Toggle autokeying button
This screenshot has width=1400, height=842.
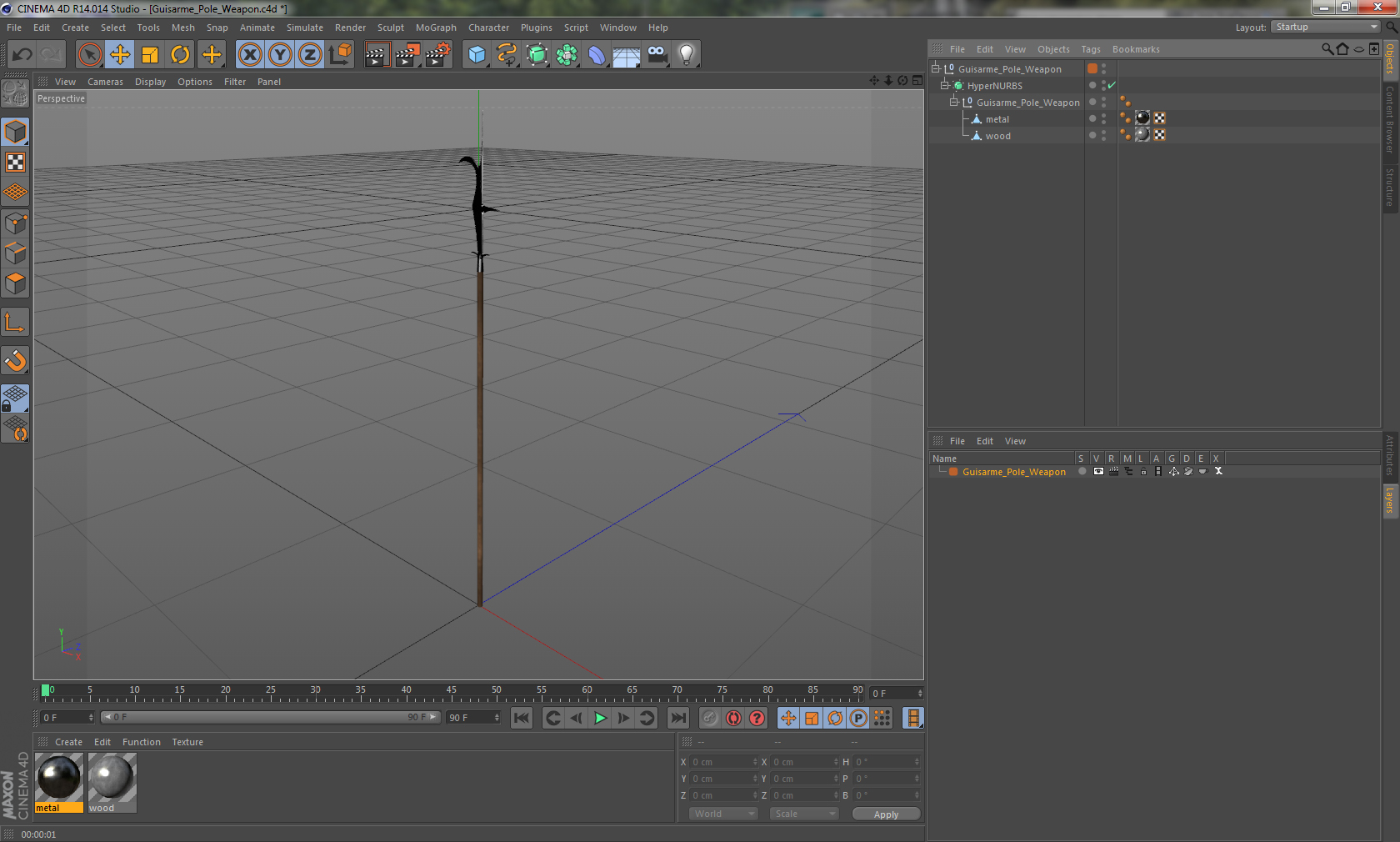pos(733,718)
